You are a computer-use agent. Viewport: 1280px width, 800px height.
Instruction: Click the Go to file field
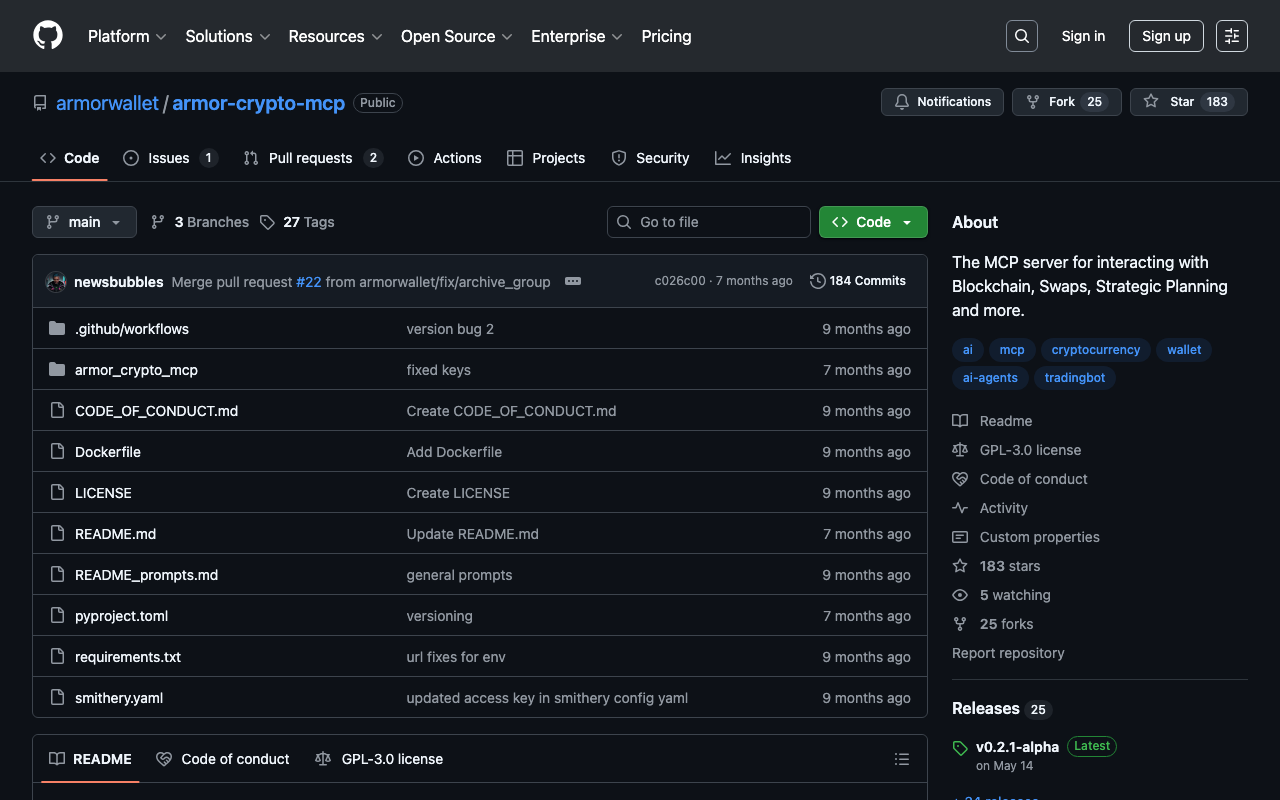click(x=708, y=222)
